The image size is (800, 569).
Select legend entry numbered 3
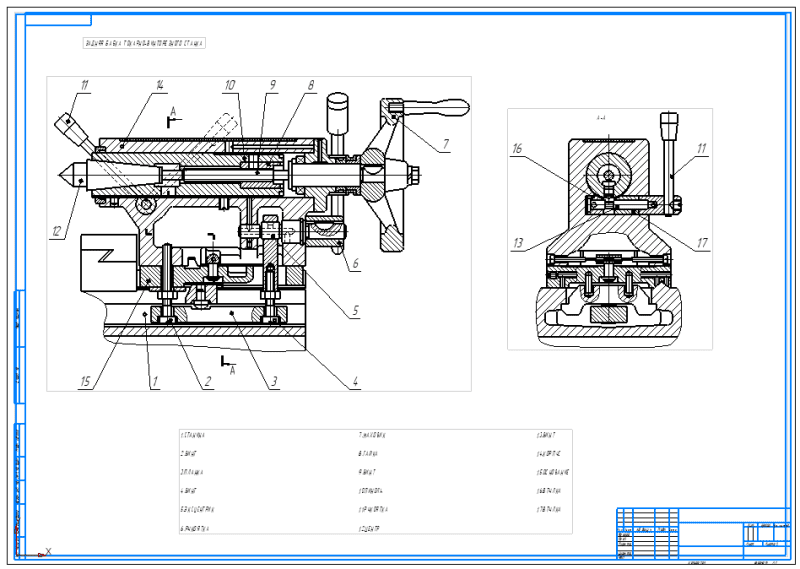(x=192, y=473)
